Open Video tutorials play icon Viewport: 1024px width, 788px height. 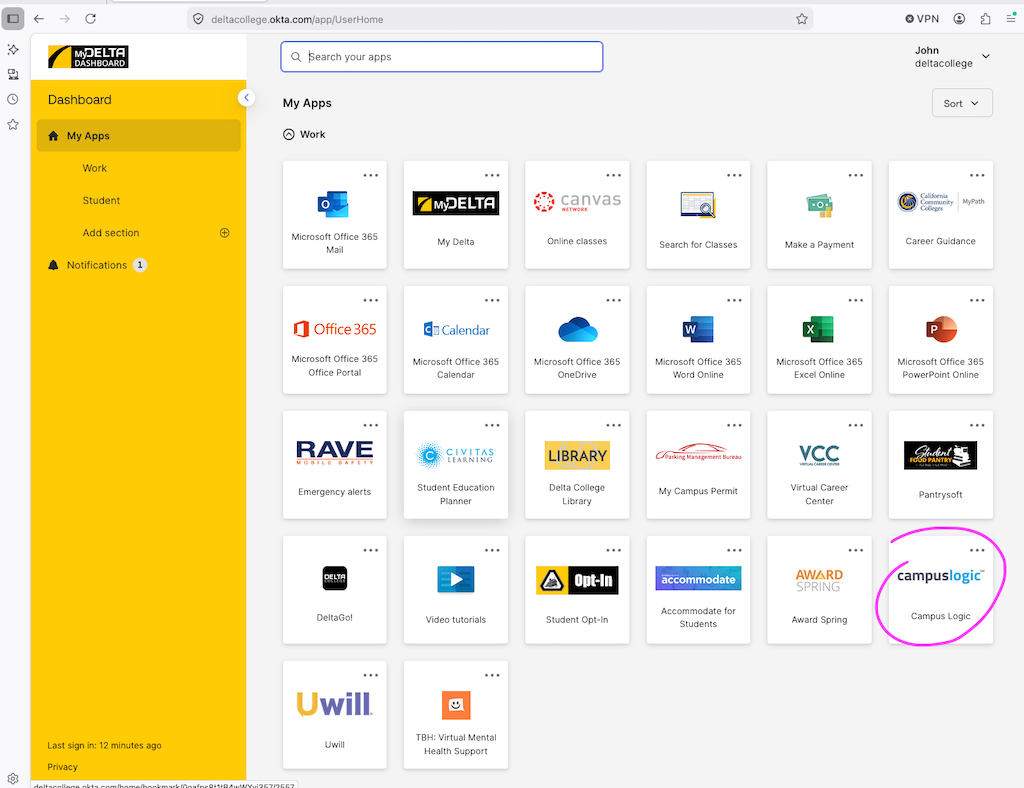456,579
